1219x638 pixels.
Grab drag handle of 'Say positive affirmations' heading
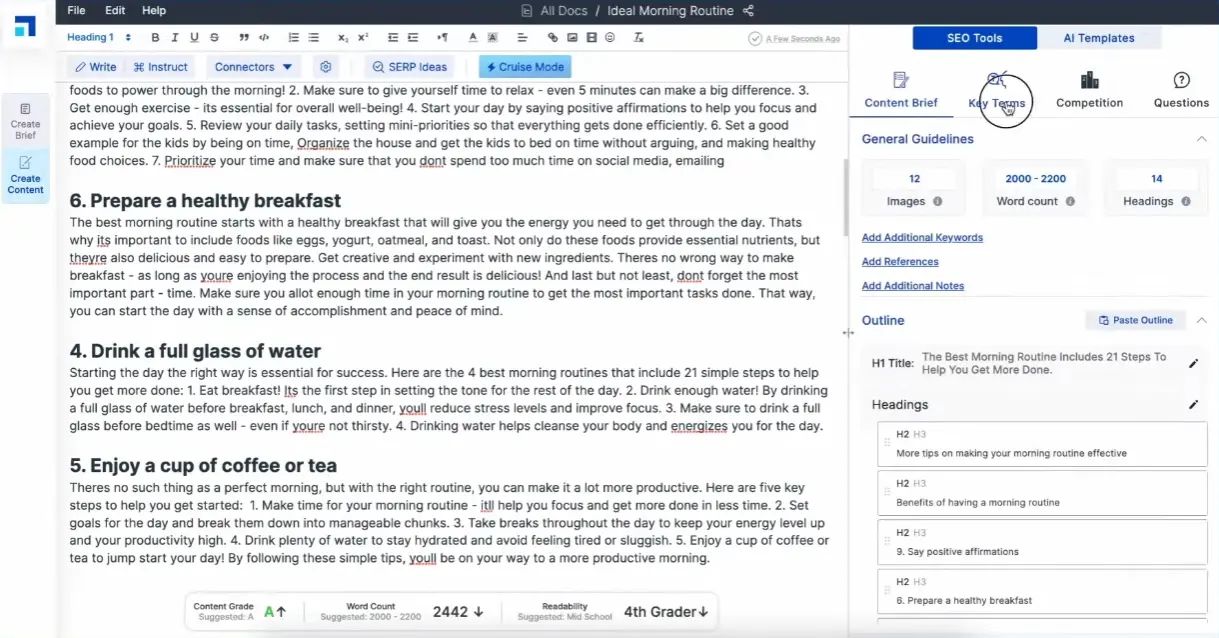886,542
